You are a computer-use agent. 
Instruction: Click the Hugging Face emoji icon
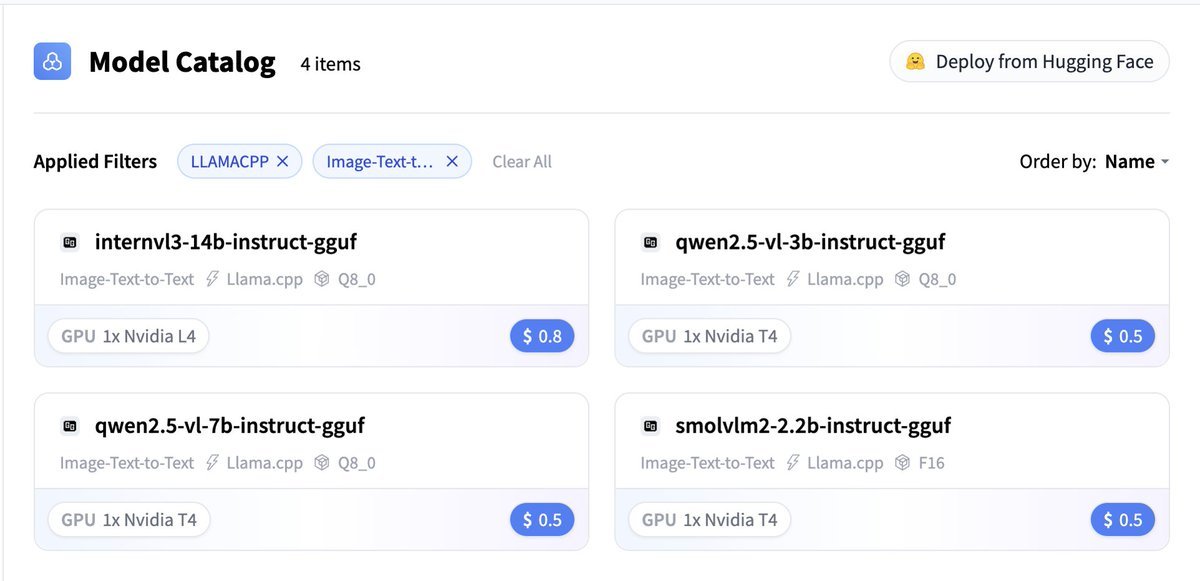(915, 62)
